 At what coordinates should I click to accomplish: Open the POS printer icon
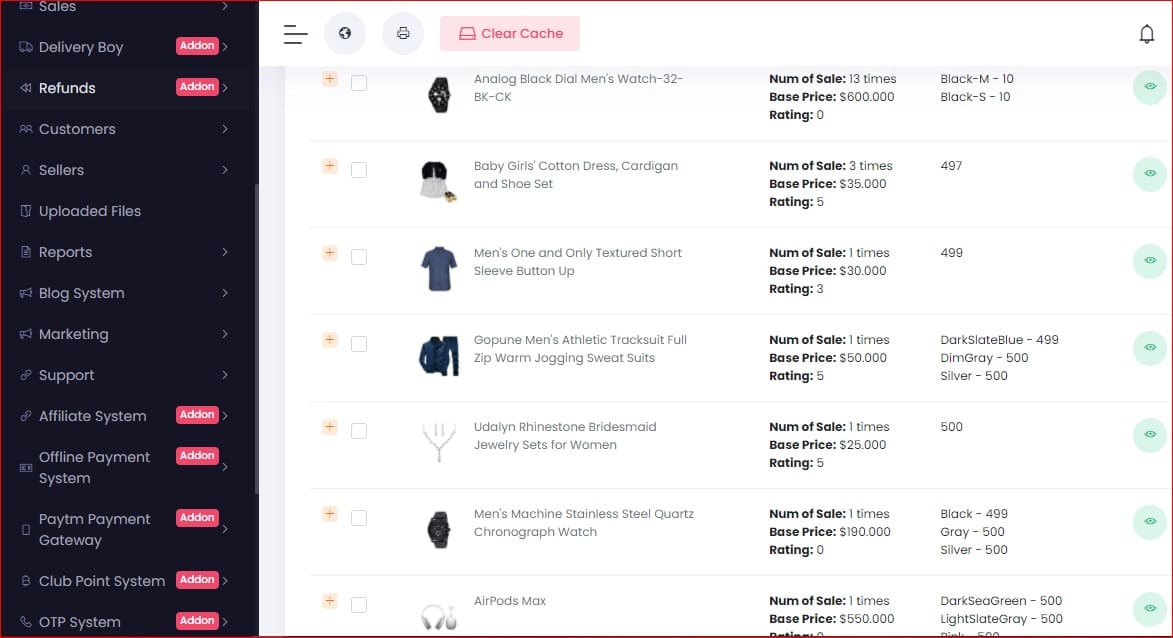pyautogui.click(x=403, y=34)
